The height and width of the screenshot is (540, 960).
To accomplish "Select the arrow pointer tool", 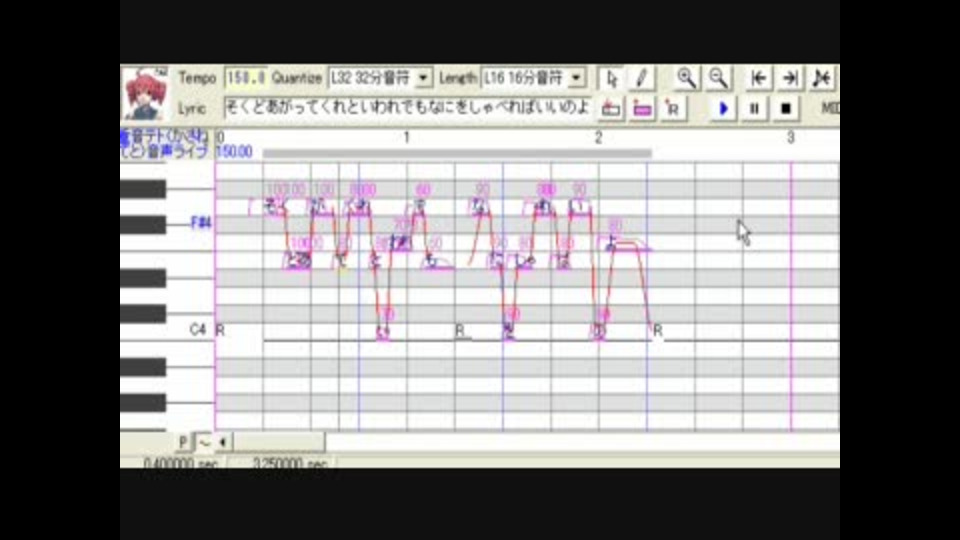I will pos(611,78).
